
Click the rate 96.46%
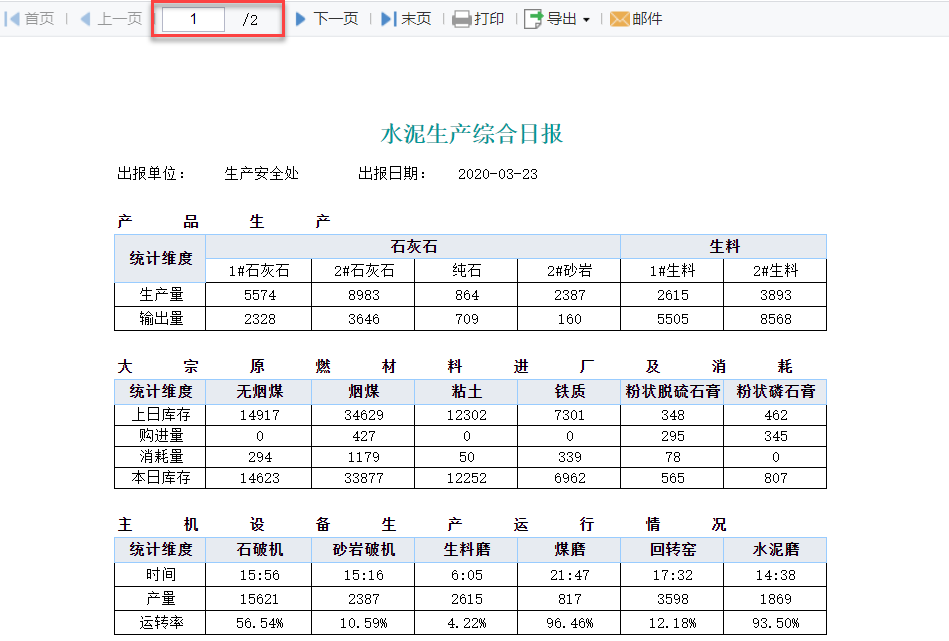pyautogui.click(x=570, y=623)
